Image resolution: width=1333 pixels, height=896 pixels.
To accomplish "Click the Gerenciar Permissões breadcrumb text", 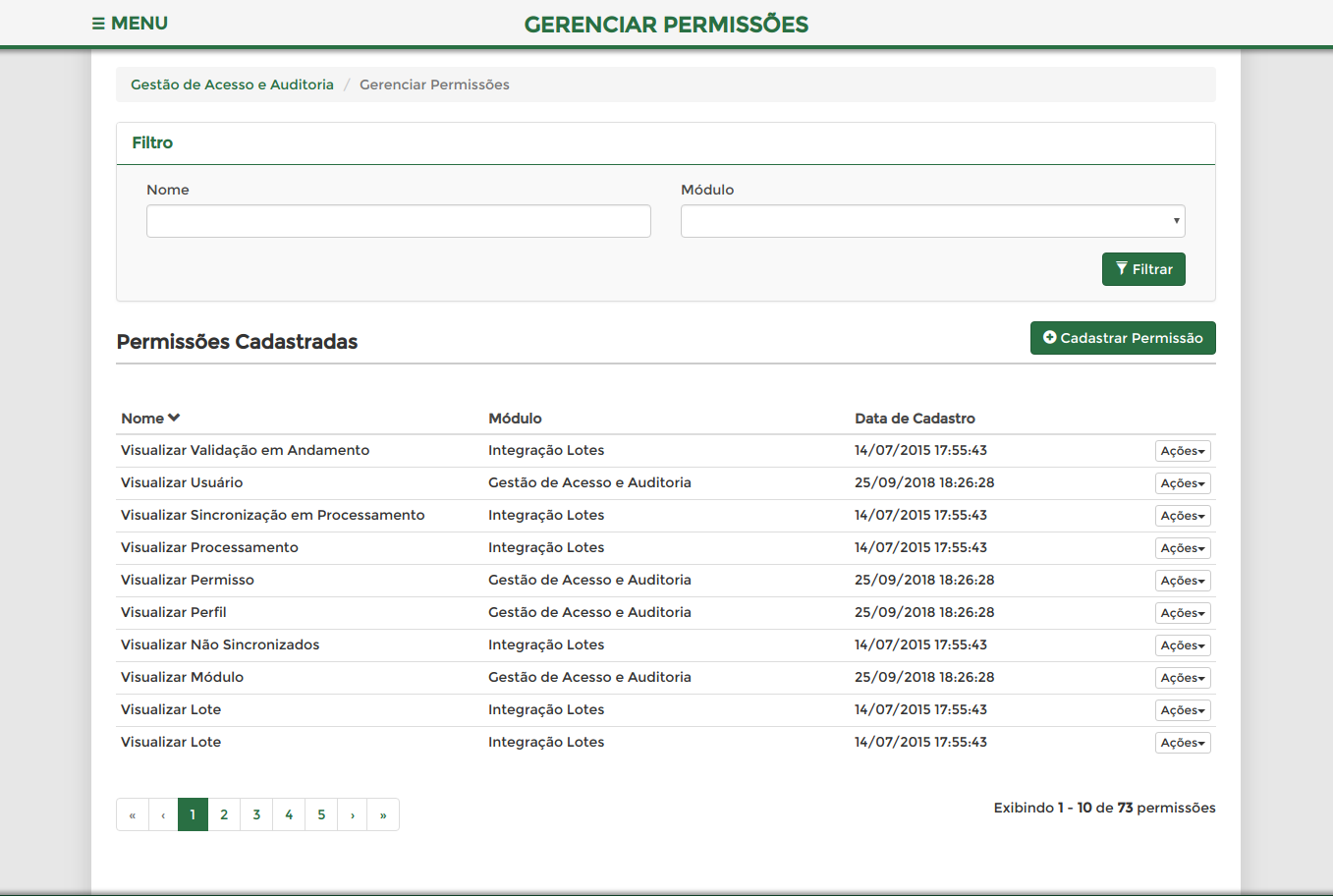I will tap(434, 84).
